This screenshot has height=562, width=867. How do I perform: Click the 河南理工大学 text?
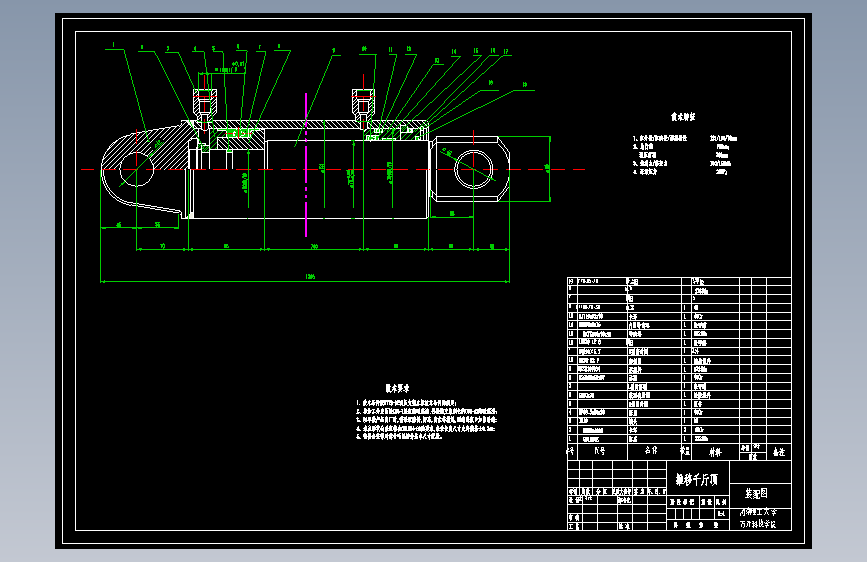[758, 513]
